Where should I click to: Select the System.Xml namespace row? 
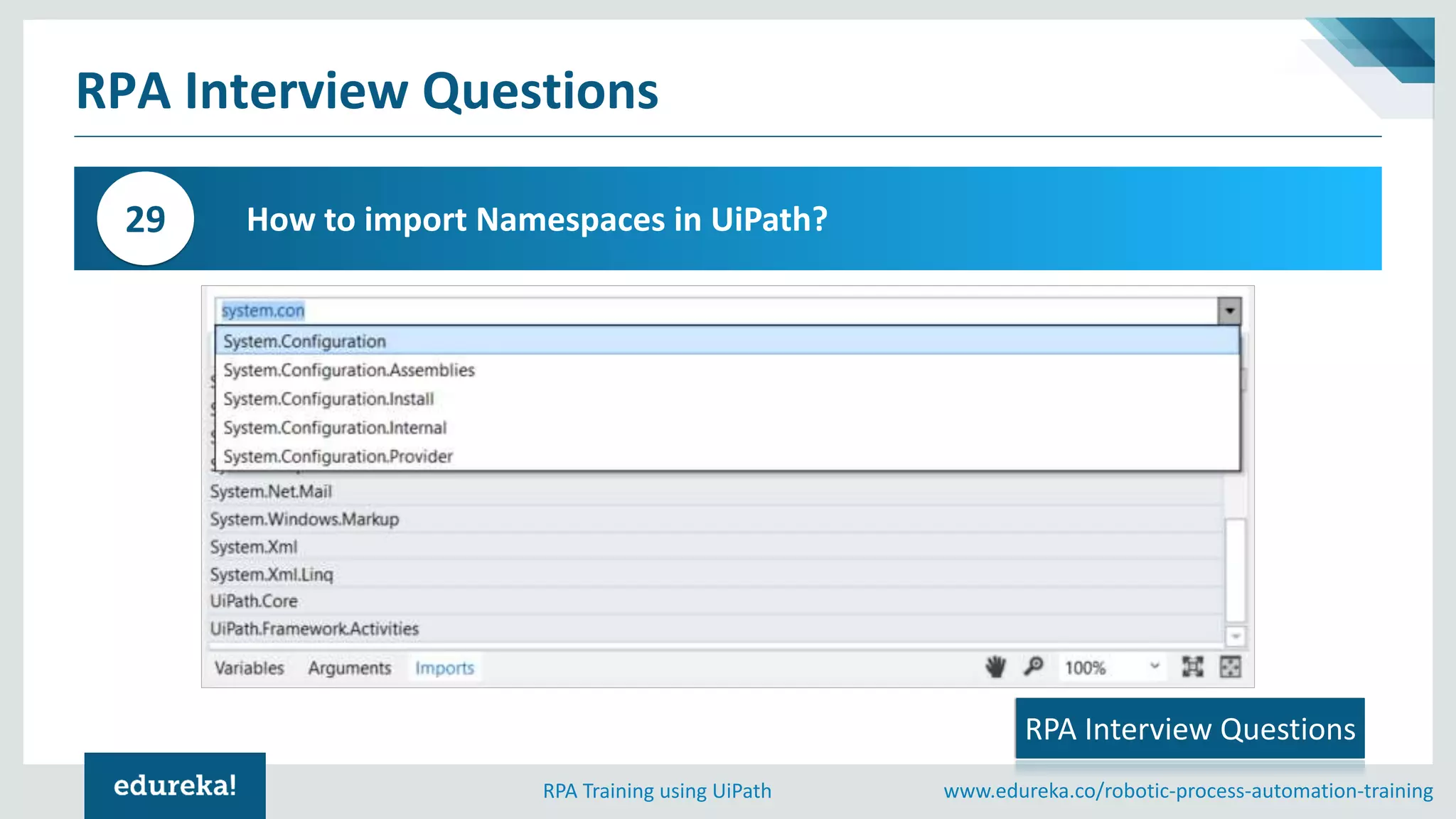(715, 547)
